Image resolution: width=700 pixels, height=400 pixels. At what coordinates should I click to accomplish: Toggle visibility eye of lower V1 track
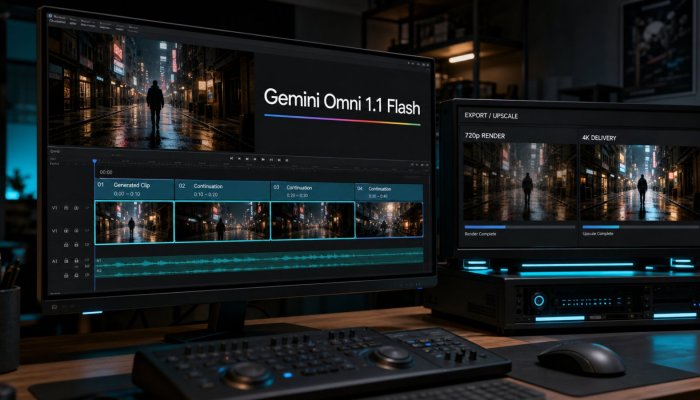click(x=76, y=231)
